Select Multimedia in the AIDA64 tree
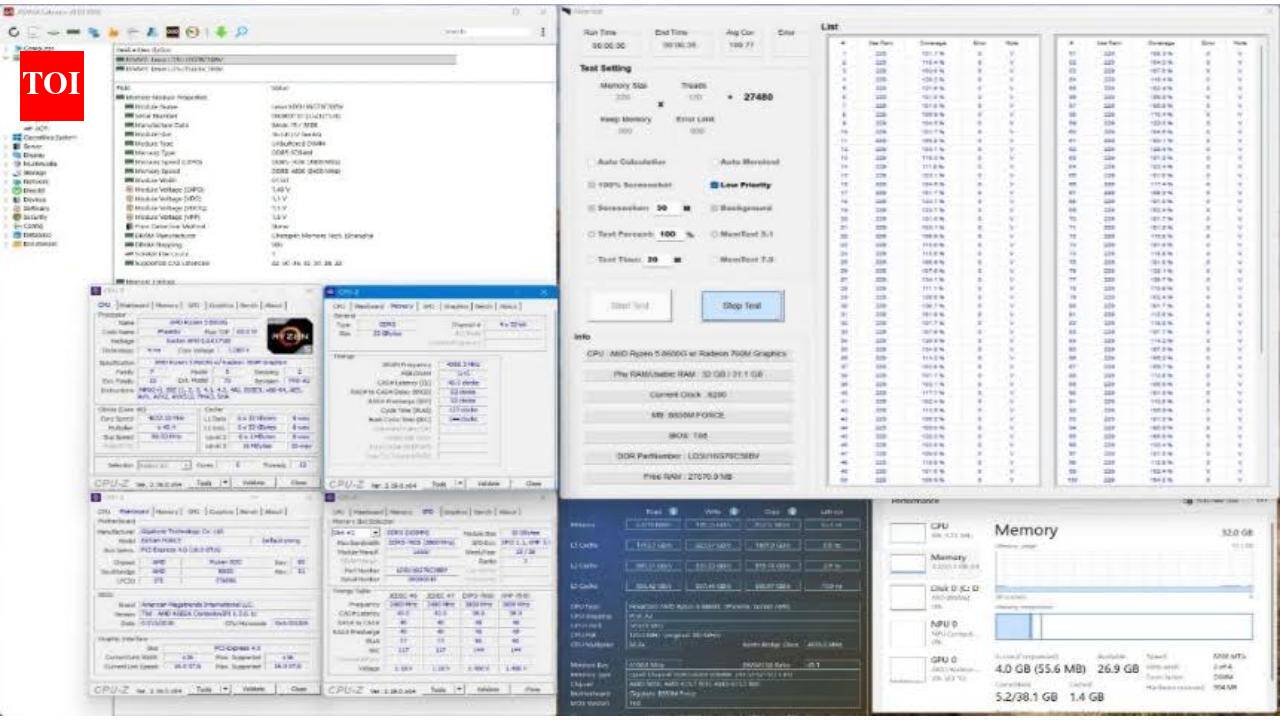This screenshot has width=1280, height=720. coord(38,164)
